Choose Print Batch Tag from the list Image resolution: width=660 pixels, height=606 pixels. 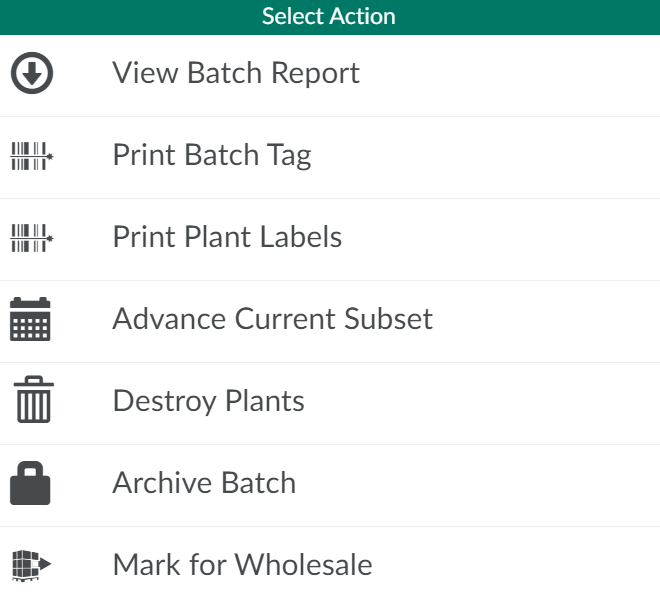(x=212, y=155)
